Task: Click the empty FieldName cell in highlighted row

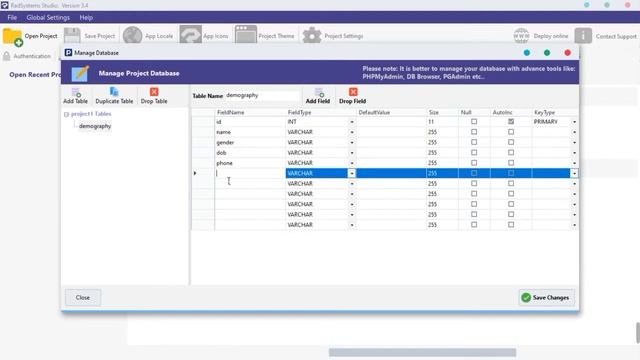Action: tap(250, 173)
